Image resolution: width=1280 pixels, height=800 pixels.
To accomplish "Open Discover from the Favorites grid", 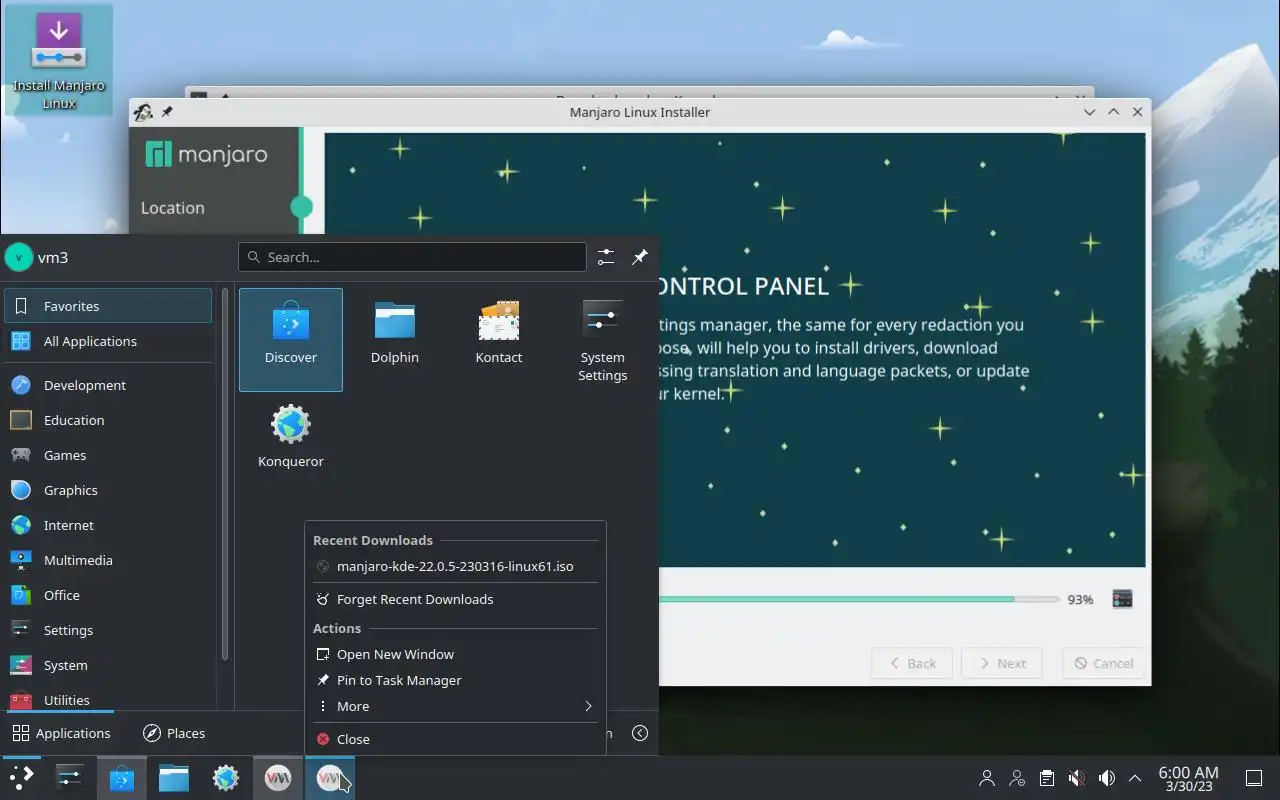I will coord(291,340).
